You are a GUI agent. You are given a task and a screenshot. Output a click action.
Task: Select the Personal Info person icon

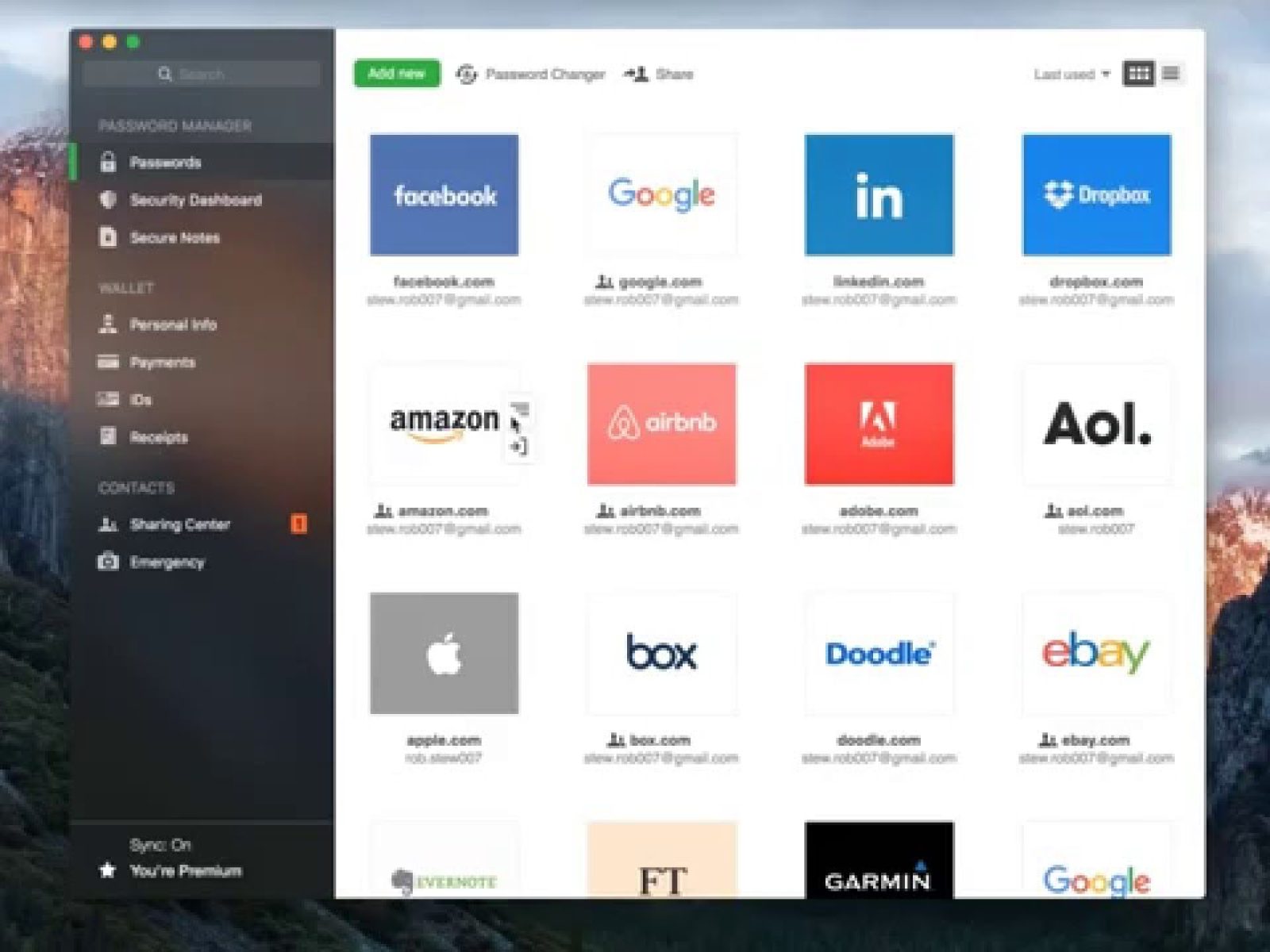(x=108, y=324)
